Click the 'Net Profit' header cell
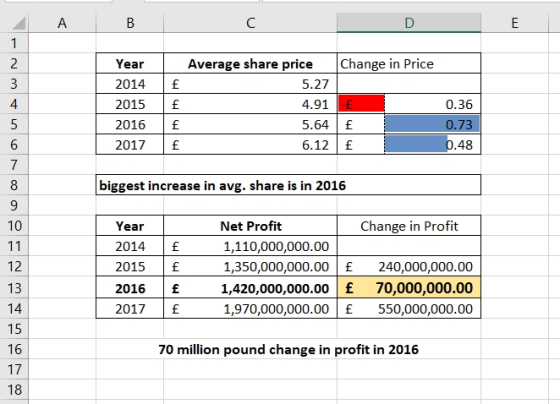Image resolution: width=560 pixels, height=404 pixels. tap(250, 226)
